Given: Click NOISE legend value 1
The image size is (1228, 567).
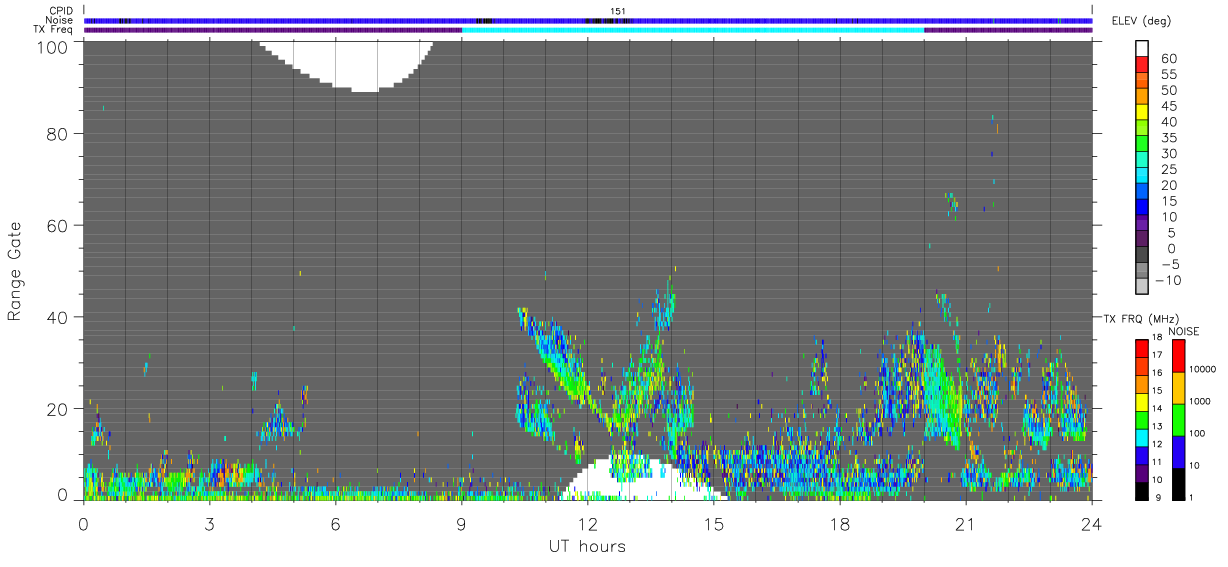Looking at the screenshot, I should pos(1193,498).
